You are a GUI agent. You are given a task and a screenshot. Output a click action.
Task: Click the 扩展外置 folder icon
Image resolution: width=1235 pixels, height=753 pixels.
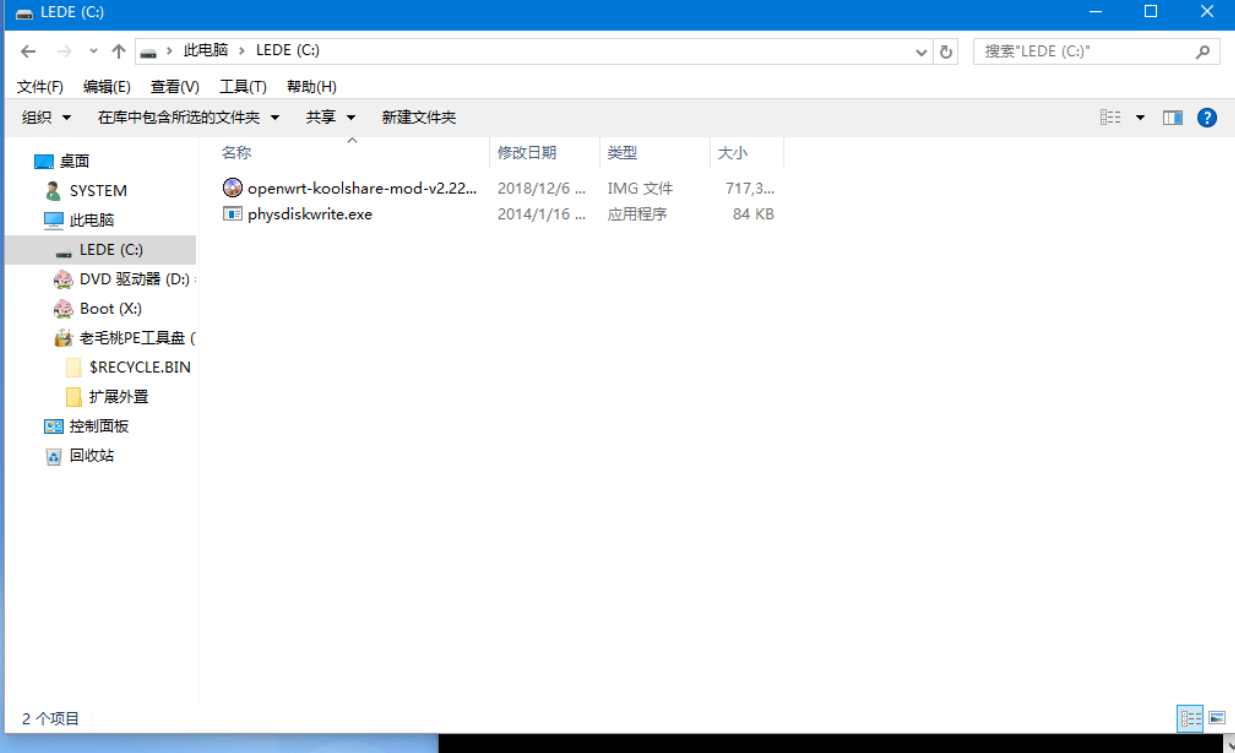pyautogui.click(x=74, y=397)
